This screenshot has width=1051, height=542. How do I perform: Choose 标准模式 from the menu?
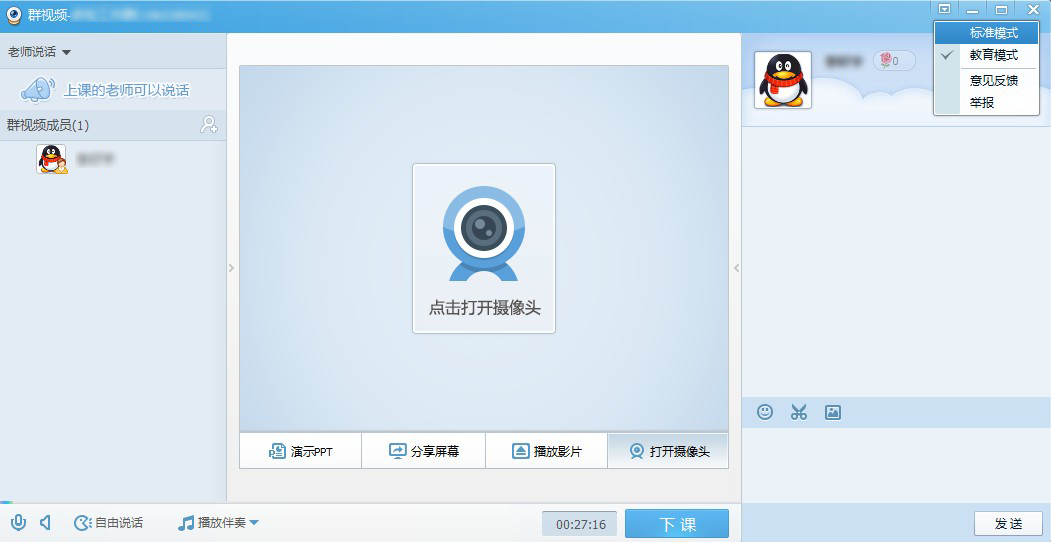pyautogui.click(x=993, y=33)
